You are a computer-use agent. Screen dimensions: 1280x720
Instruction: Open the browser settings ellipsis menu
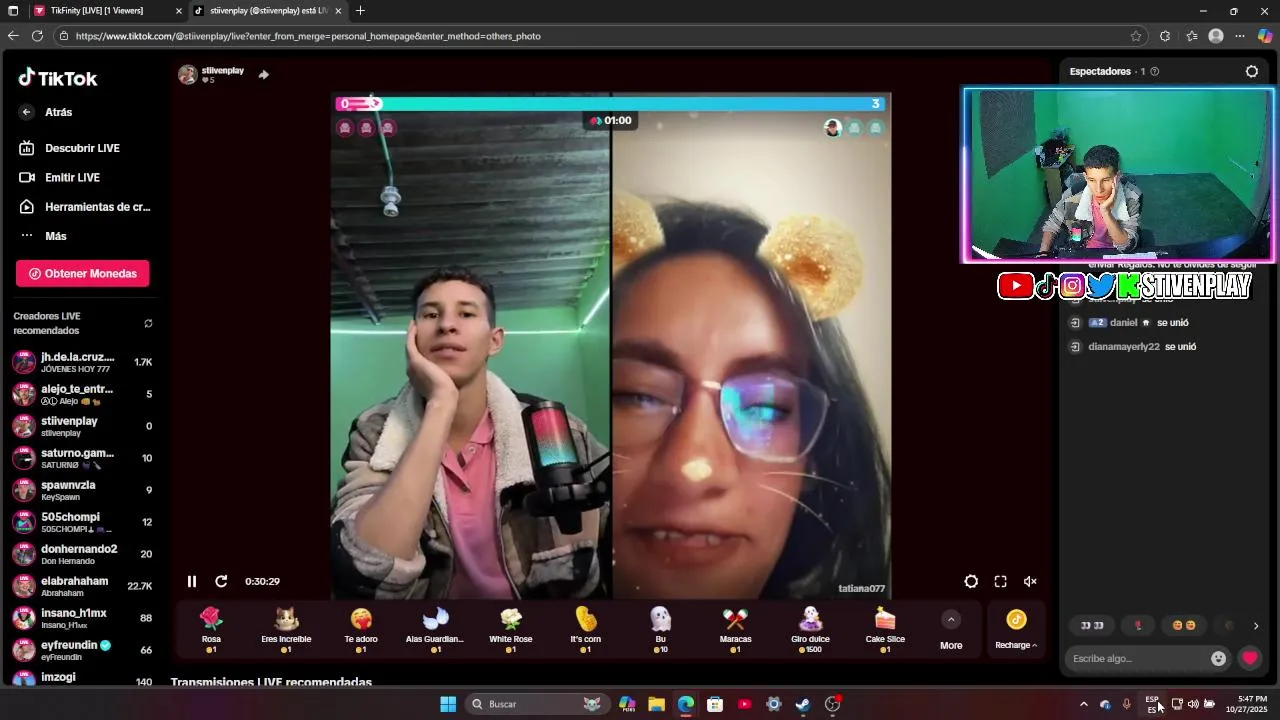click(1240, 36)
